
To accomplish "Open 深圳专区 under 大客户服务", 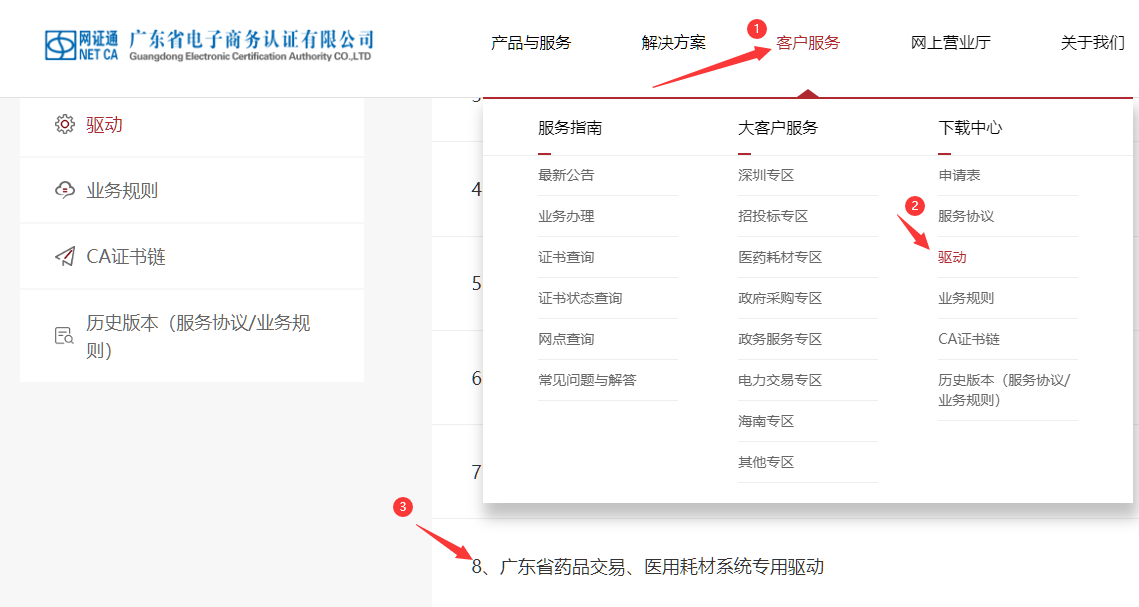I will point(766,175).
